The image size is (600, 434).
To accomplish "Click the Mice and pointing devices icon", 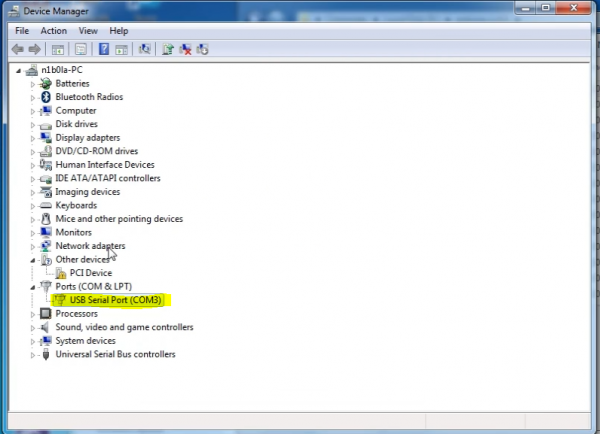I will (46, 219).
